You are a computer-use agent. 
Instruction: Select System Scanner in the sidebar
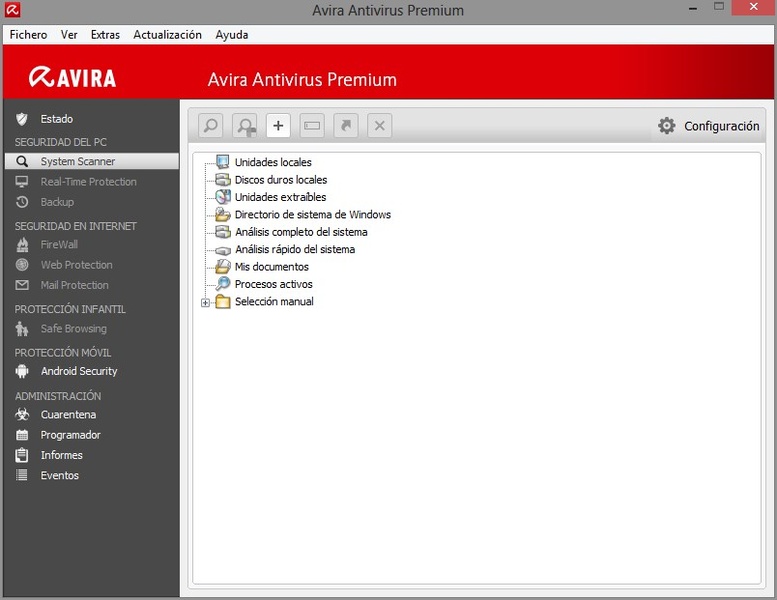click(x=91, y=162)
